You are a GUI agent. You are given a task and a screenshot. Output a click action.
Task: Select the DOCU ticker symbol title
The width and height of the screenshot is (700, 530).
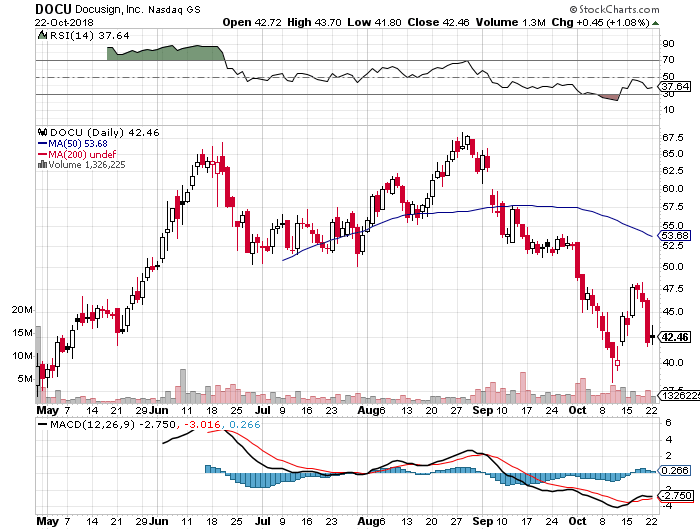58,8
